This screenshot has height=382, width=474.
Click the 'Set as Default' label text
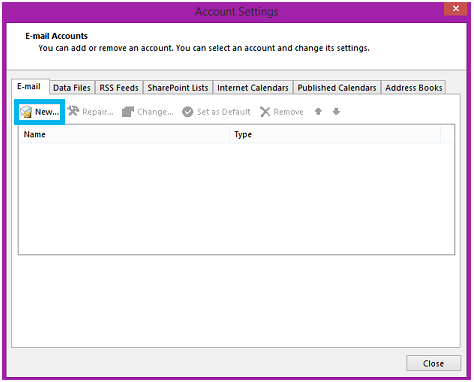(x=224, y=112)
